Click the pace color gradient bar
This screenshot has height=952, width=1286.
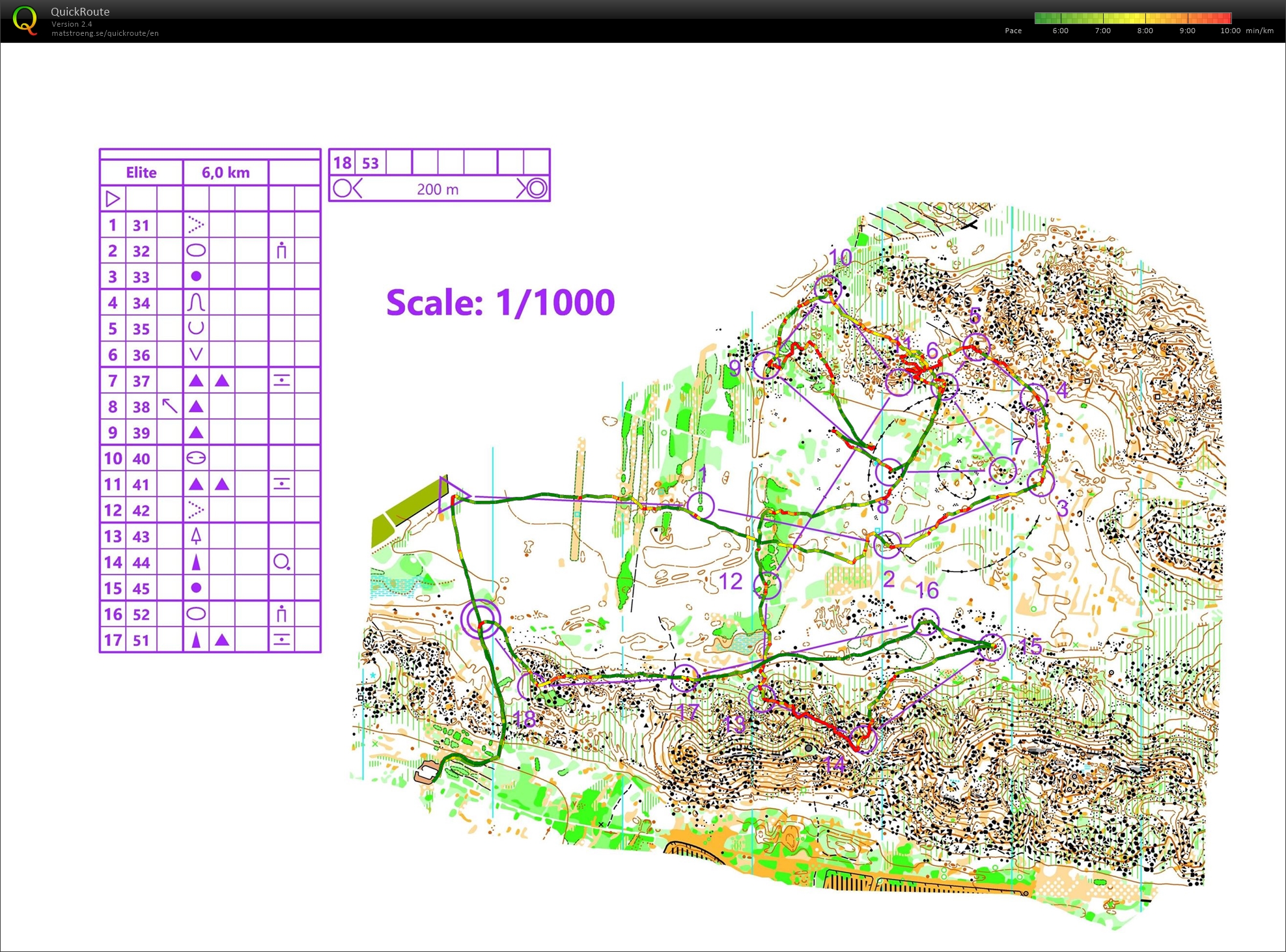click(x=1132, y=18)
